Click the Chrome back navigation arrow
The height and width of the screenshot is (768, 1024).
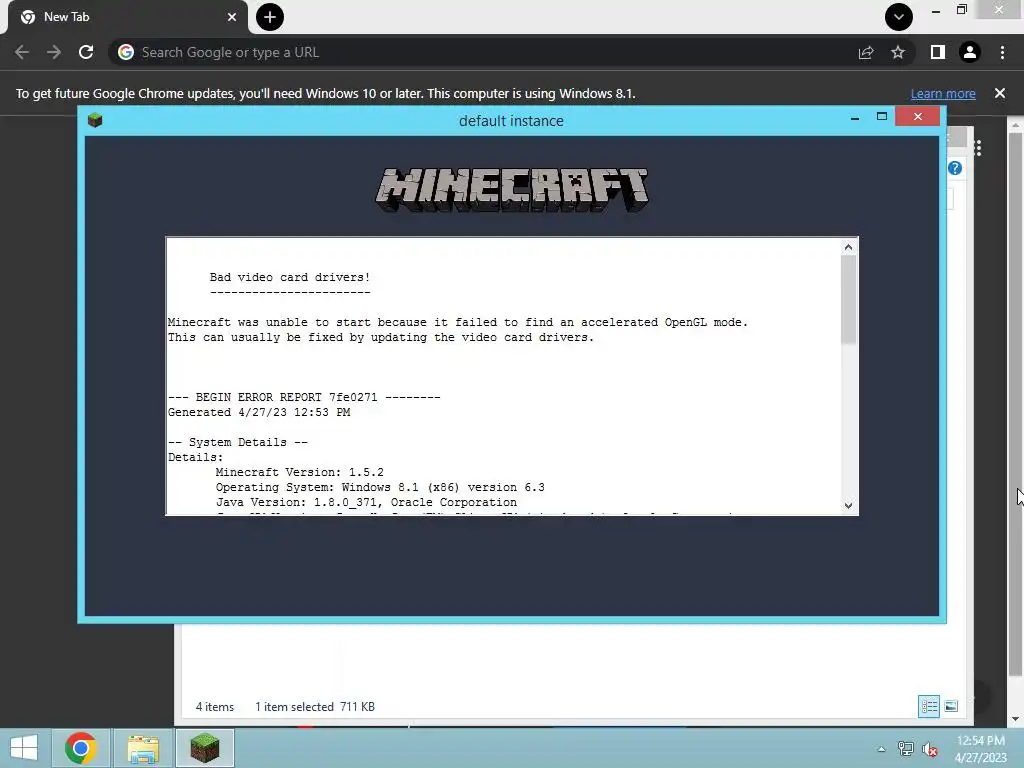tap(22, 52)
